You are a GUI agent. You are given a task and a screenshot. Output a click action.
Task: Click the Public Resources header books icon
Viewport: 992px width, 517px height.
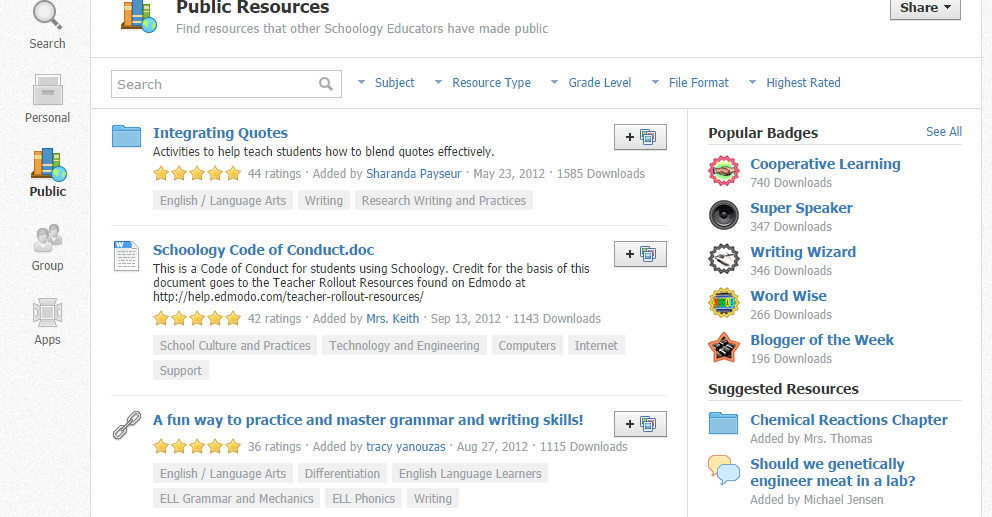139,16
